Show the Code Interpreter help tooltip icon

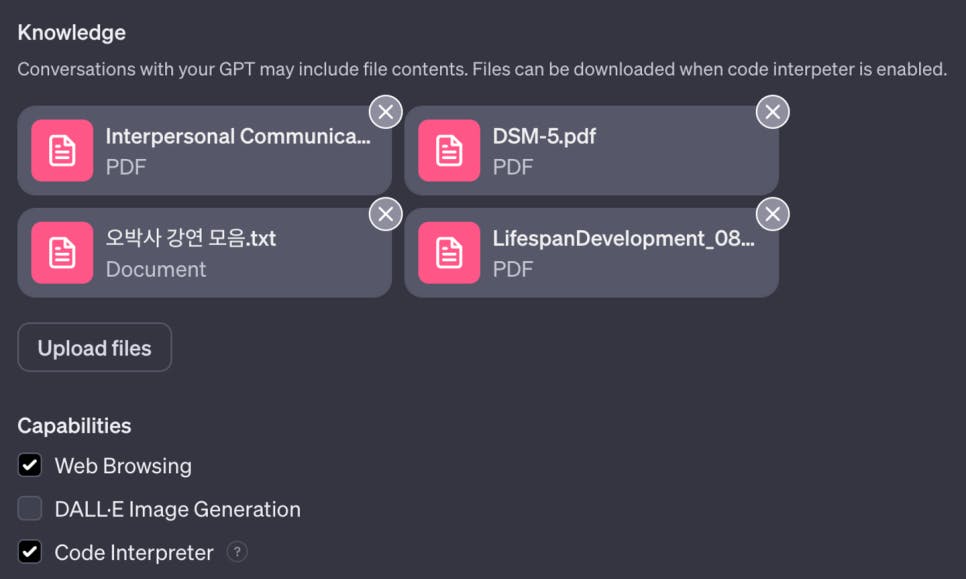coord(237,552)
